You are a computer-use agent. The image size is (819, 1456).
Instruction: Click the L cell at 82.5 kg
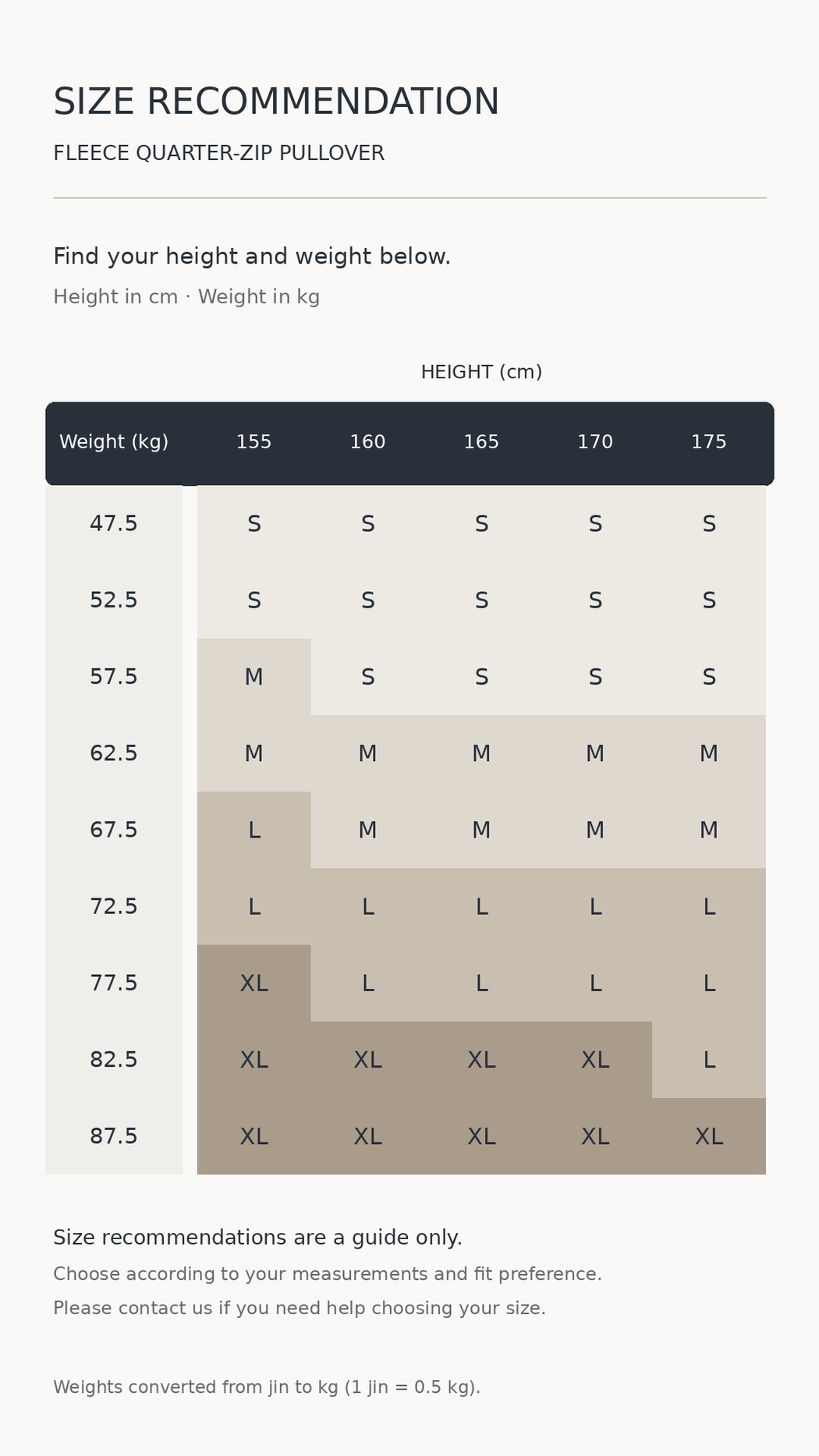709,1060
